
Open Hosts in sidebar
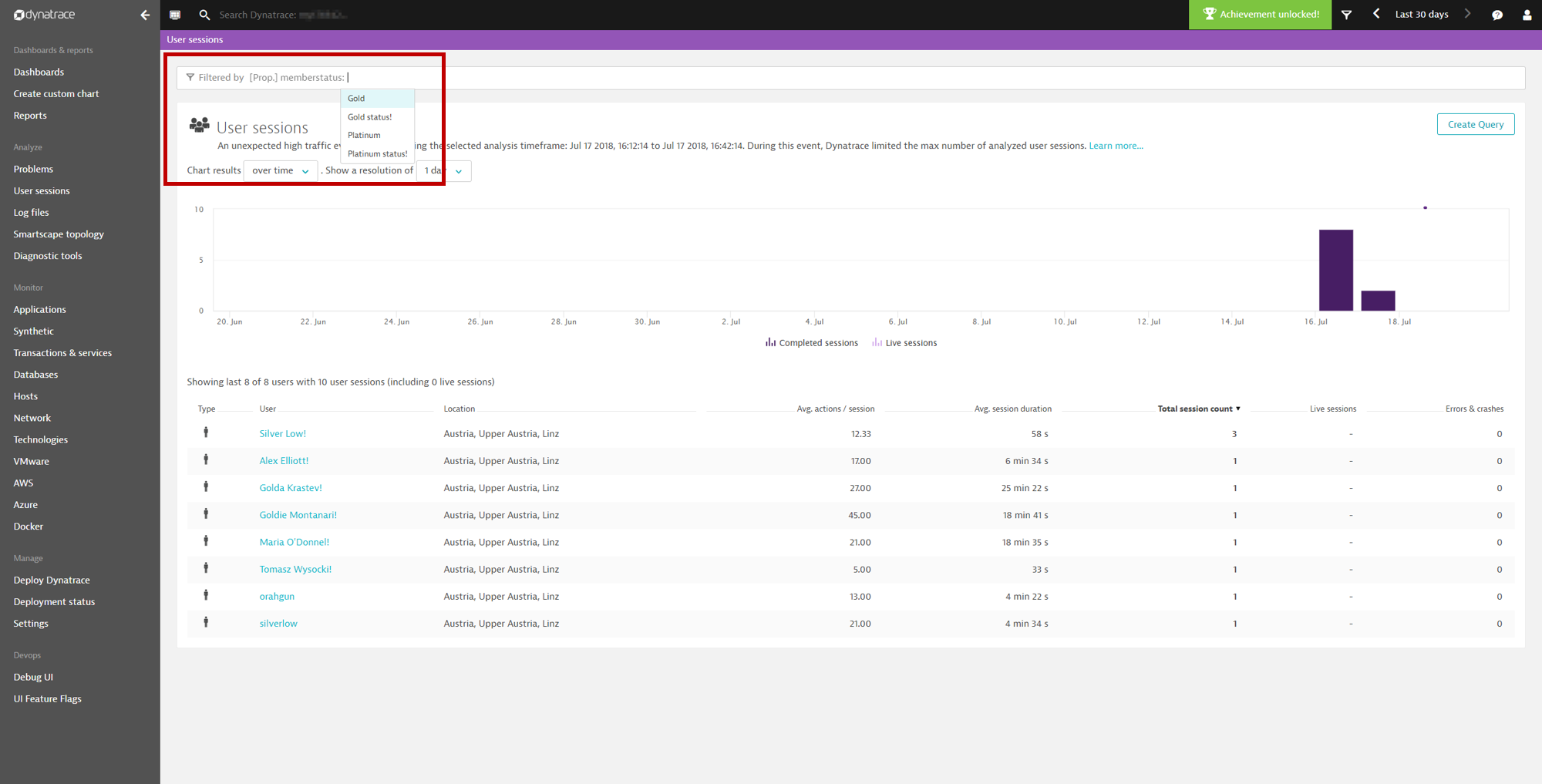coord(25,396)
